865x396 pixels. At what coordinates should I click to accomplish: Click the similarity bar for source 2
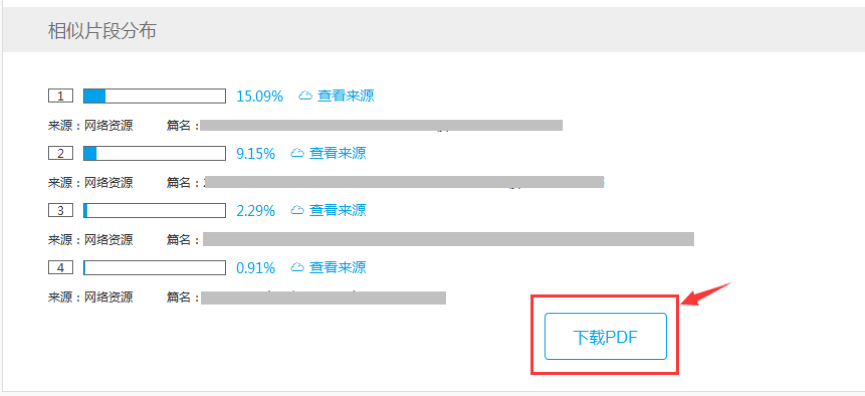154,153
